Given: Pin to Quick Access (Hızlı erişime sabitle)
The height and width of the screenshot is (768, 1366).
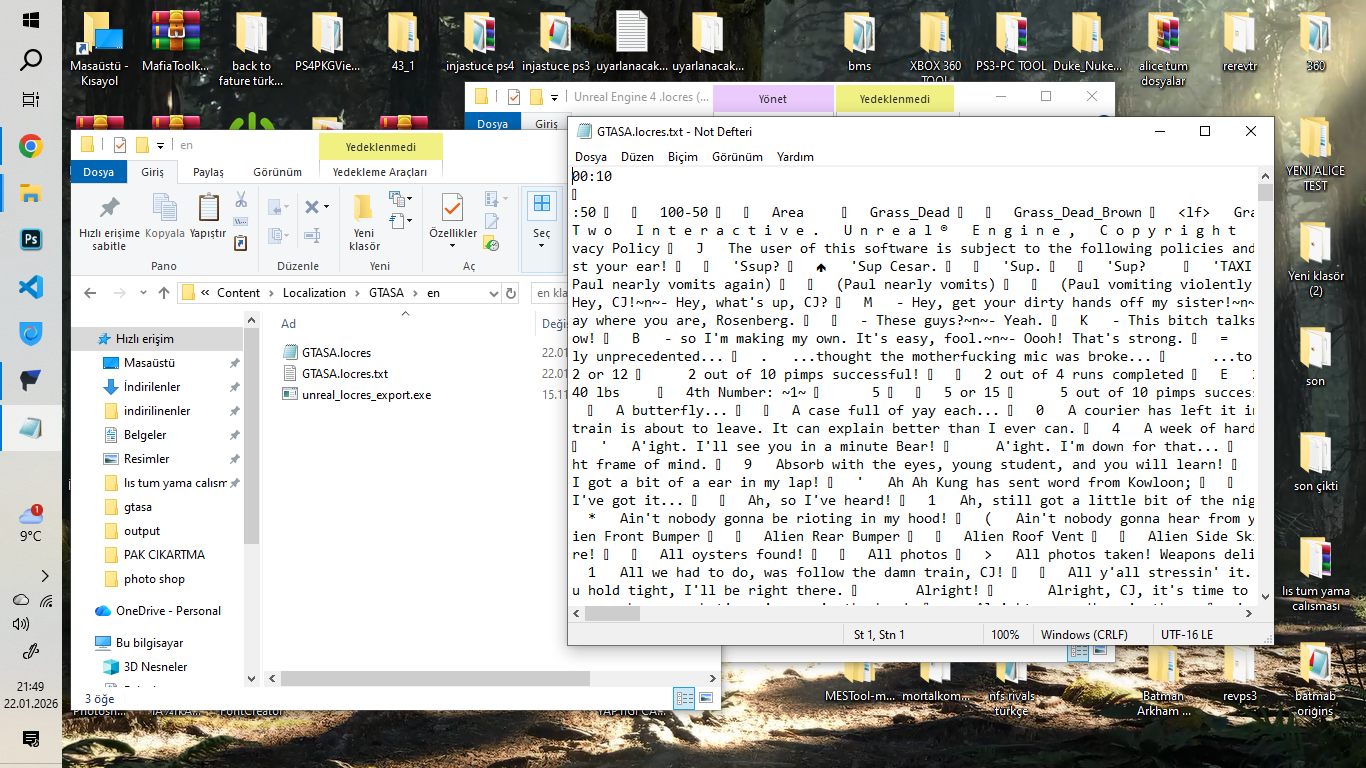Looking at the screenshot, I should tap(109, 223).
